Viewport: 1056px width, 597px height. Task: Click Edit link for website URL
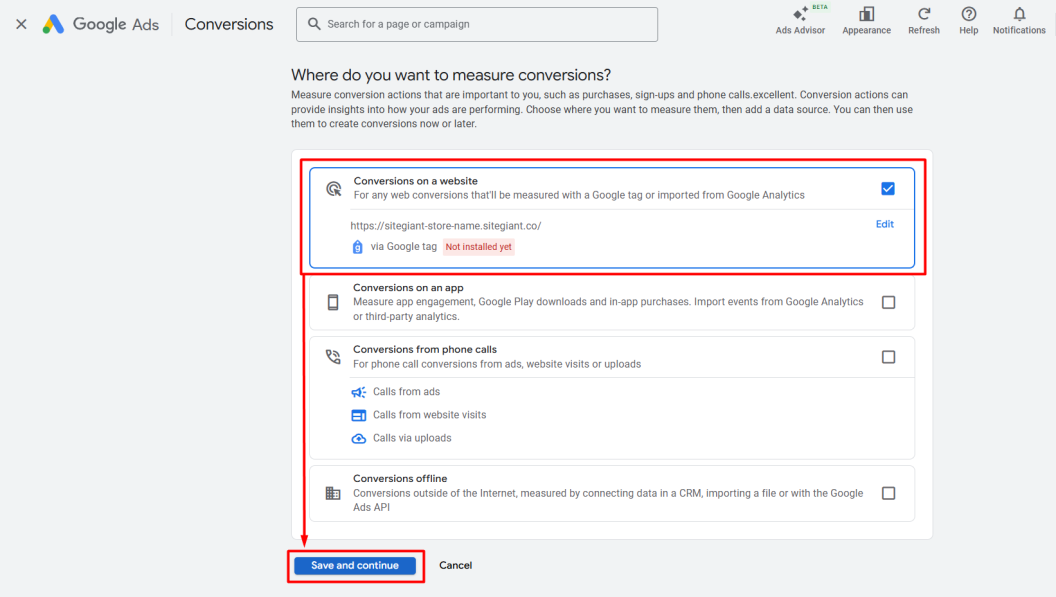coord(884,224)
